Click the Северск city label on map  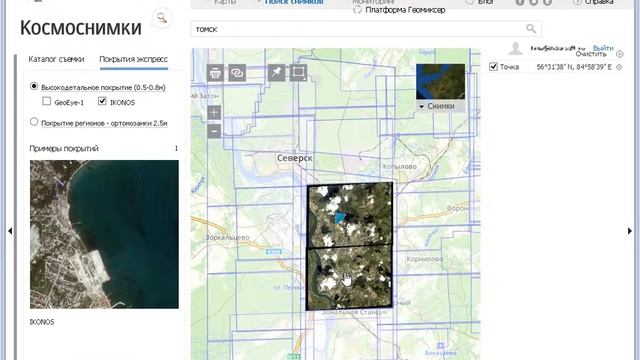pyautogui.click(x=294, y=158)
